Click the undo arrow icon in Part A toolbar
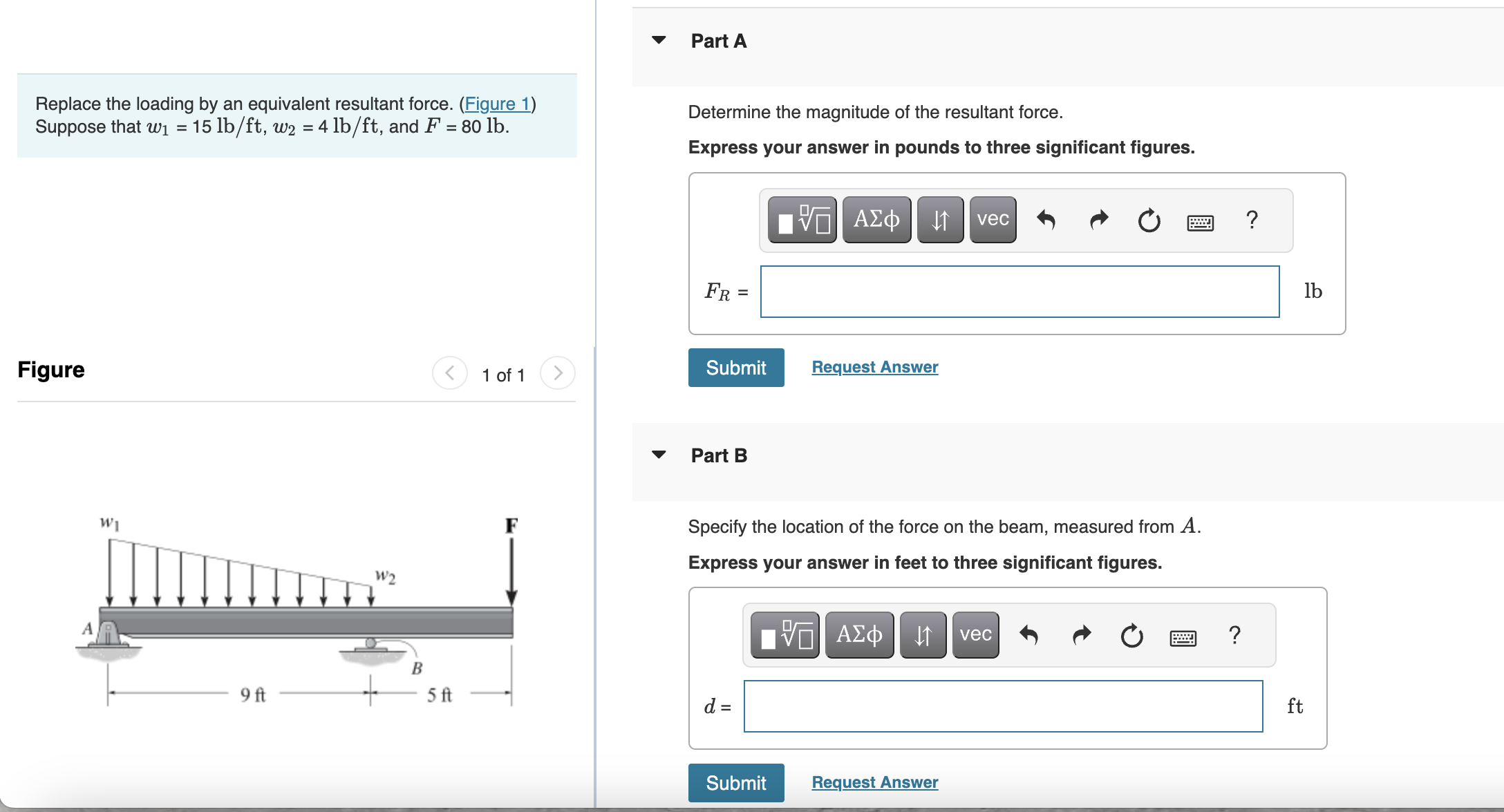This screenshot has height=812, width=1504. click(x=1046, y=220)
